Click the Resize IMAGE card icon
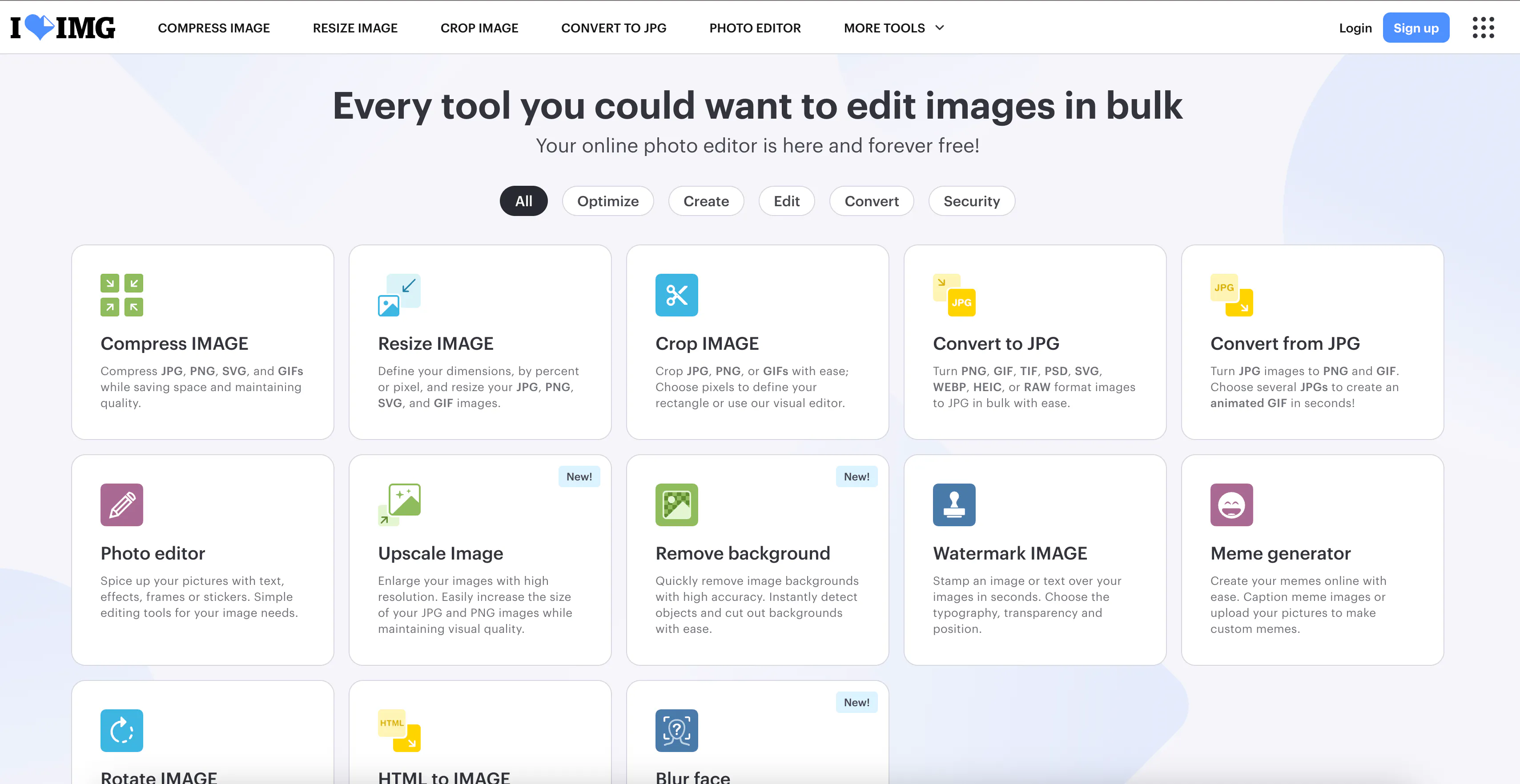1520x784 pixels. (x=399, y=295)
